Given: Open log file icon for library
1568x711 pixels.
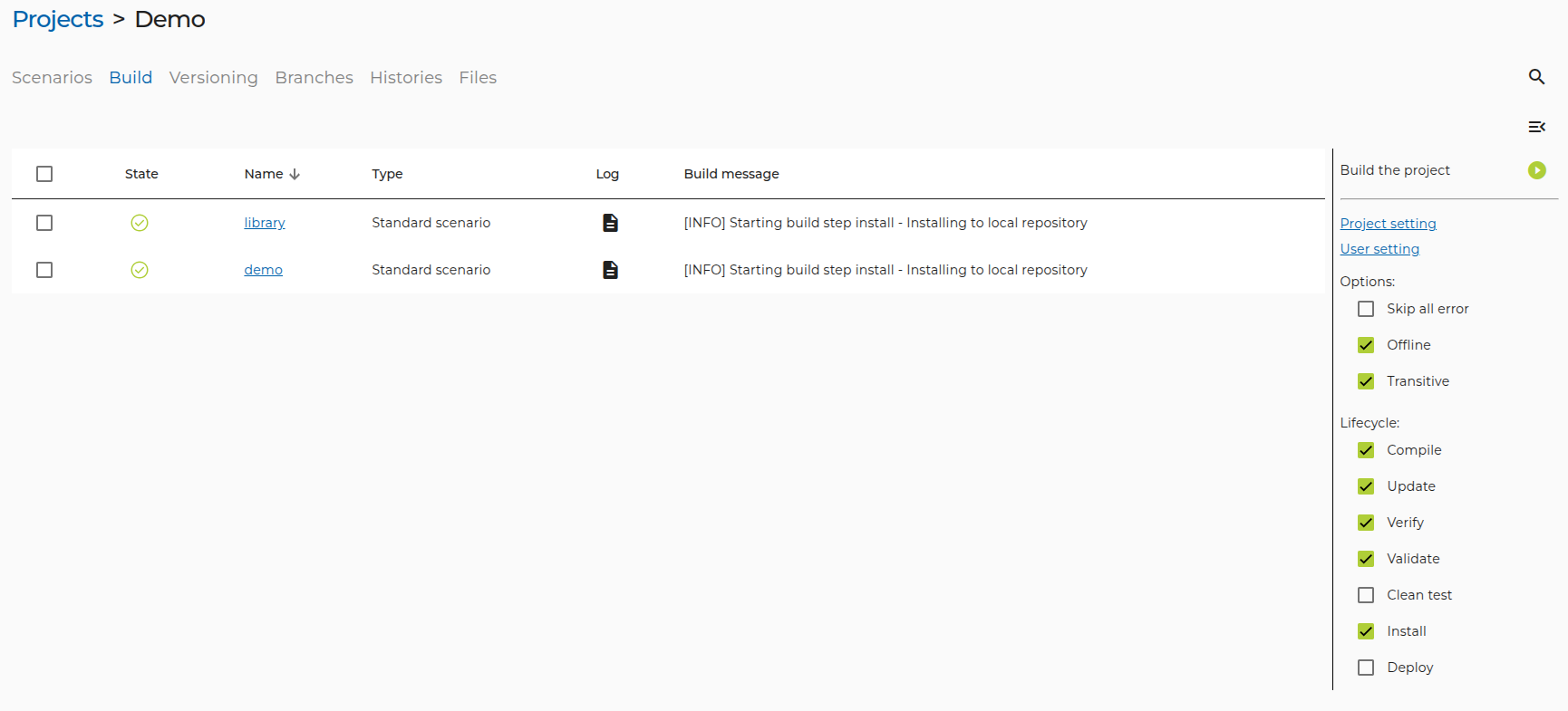Looking at the screenshot, I should click(610, 223).
